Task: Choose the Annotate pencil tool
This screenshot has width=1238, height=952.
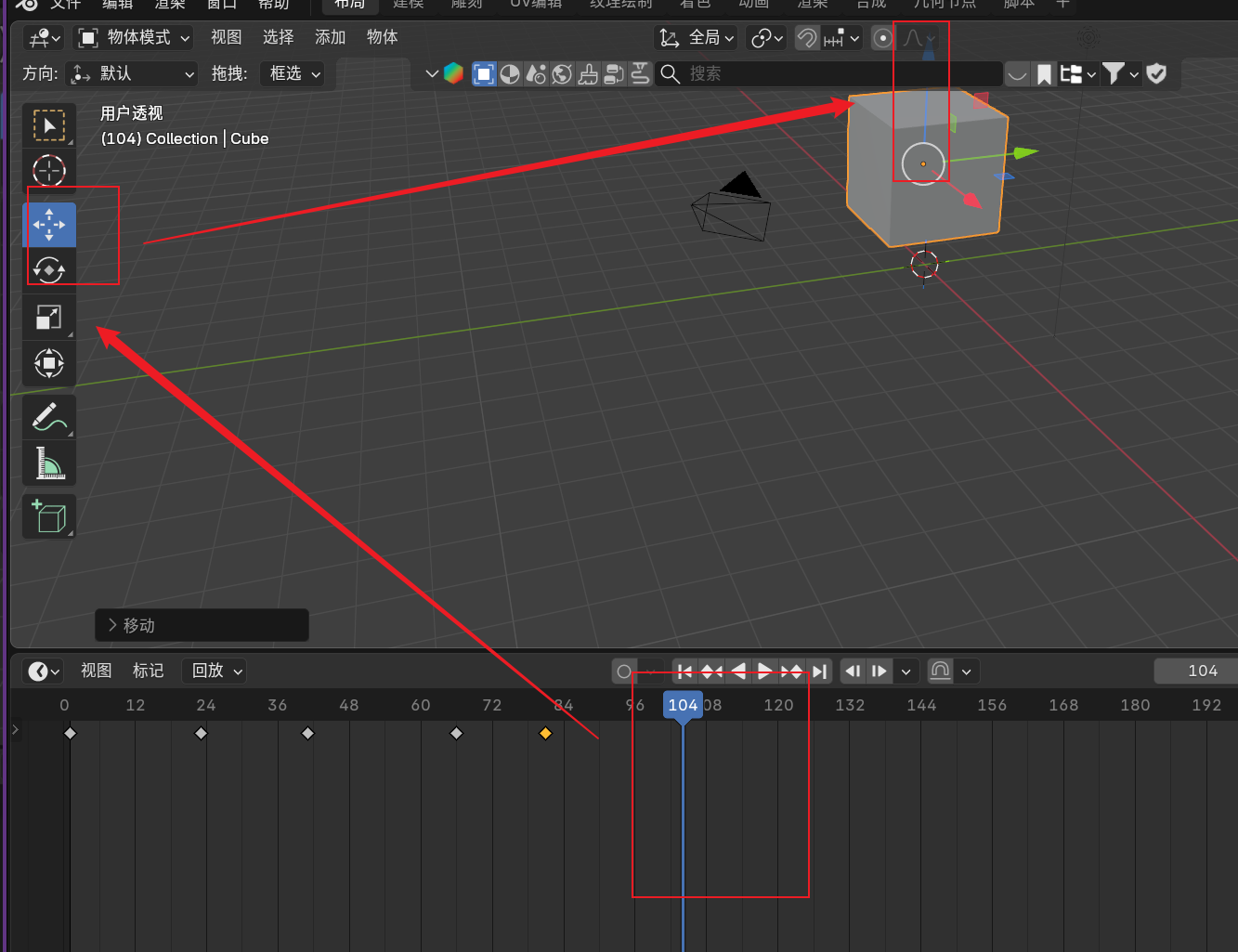Action: click(49, 417)
